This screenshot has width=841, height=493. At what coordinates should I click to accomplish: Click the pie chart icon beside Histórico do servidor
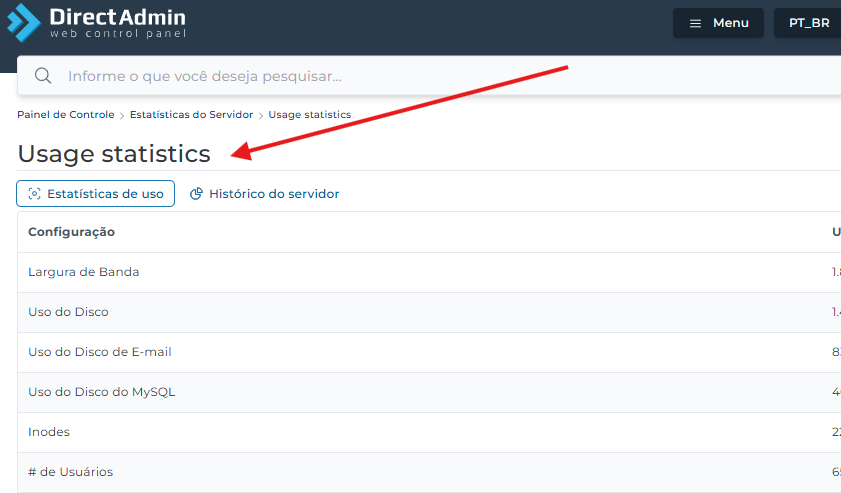tap(197, 194)
